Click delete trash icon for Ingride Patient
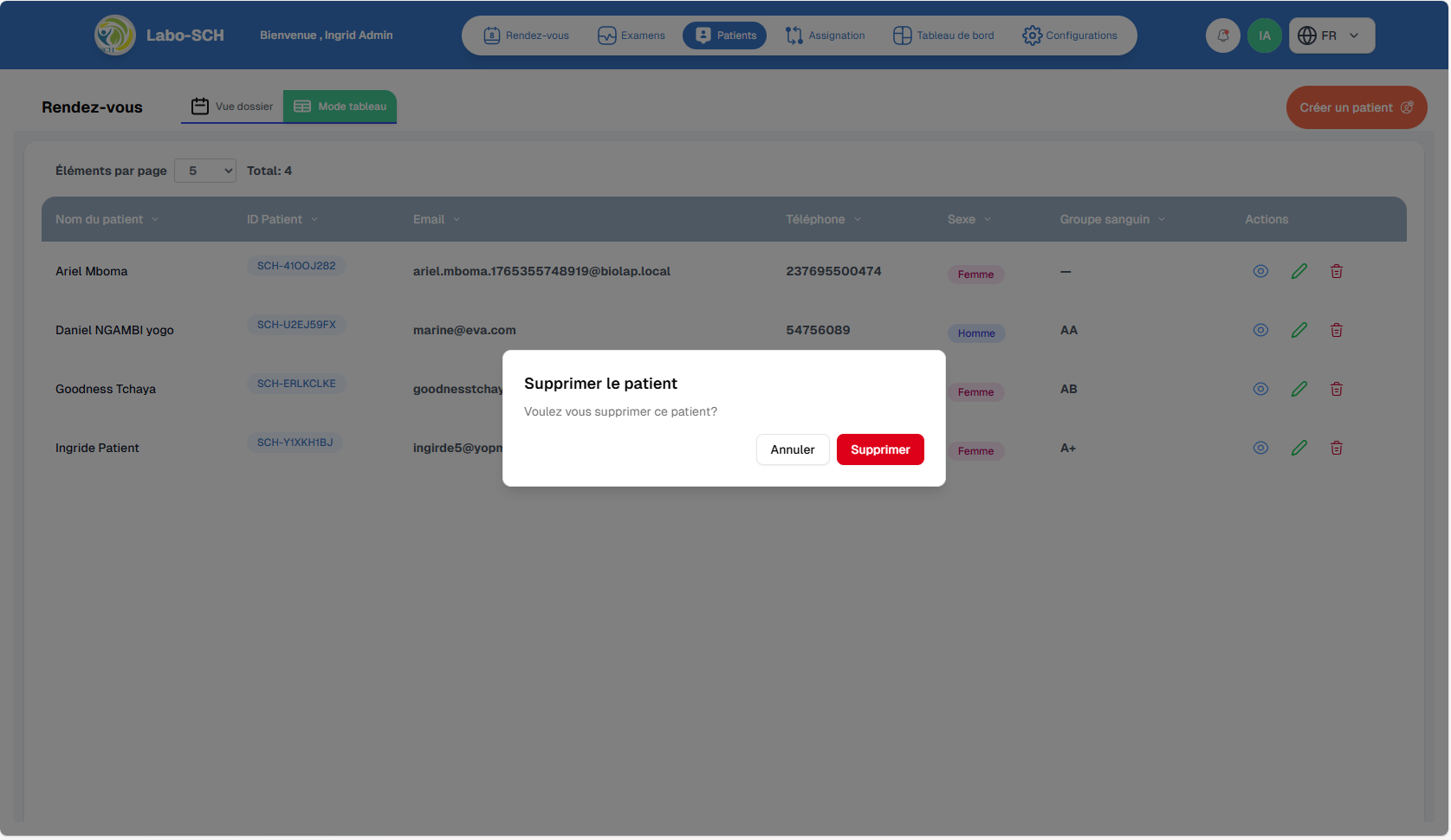Image resolution: width=1451 pixels, height=840 pixels. pos(1336,448)
